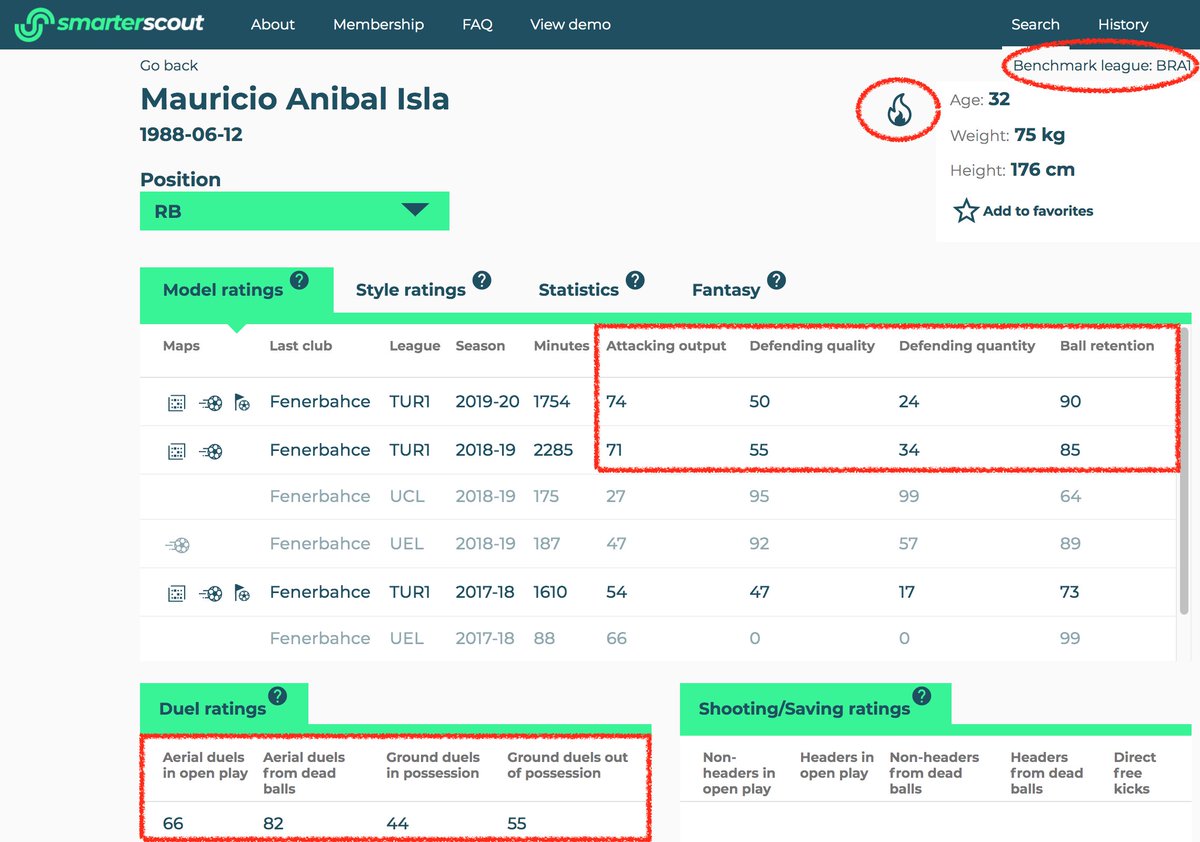Screen dimensions: 1200x842
Task: Open the moving ball map icon for UEL 2018-19
Action: [178, 545]
